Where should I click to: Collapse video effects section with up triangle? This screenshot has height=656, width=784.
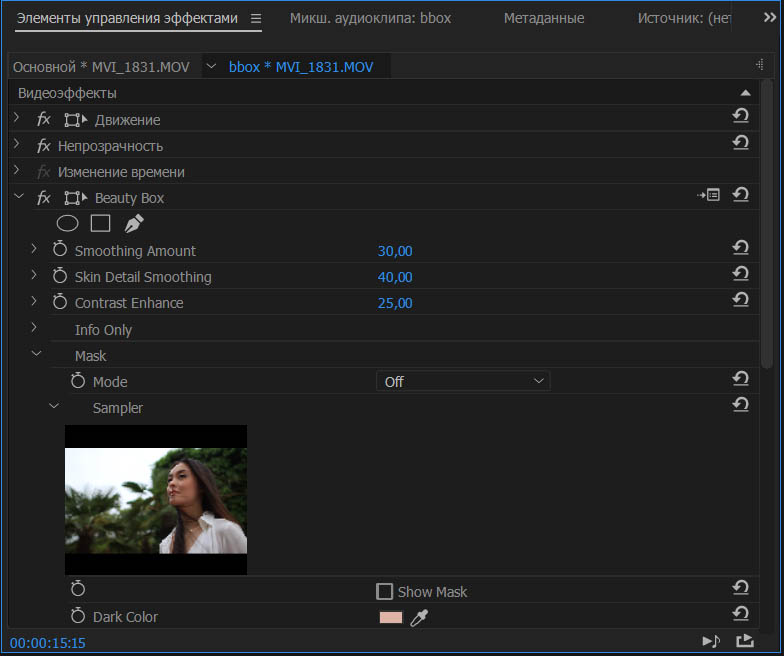coord(746,93)
